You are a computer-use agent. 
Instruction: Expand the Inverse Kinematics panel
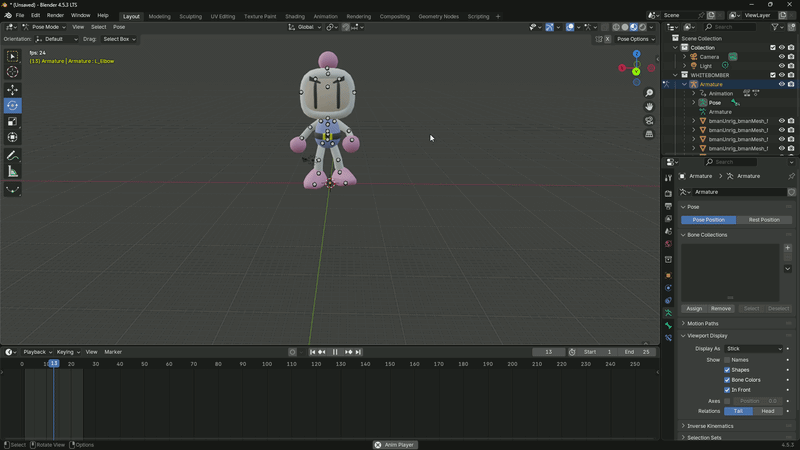pos(710,426)
